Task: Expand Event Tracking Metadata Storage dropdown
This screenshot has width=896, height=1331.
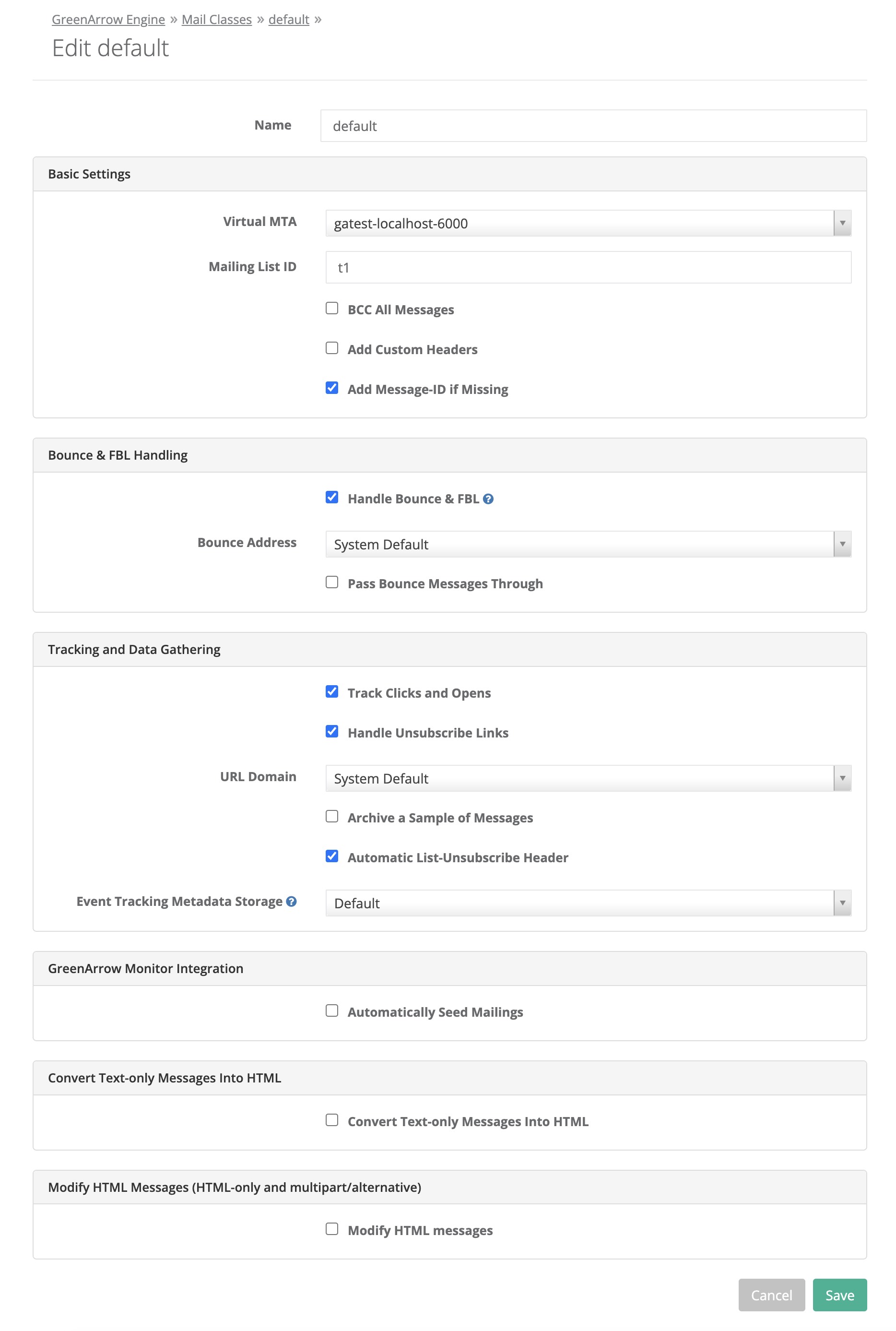Action: (588, 903)
